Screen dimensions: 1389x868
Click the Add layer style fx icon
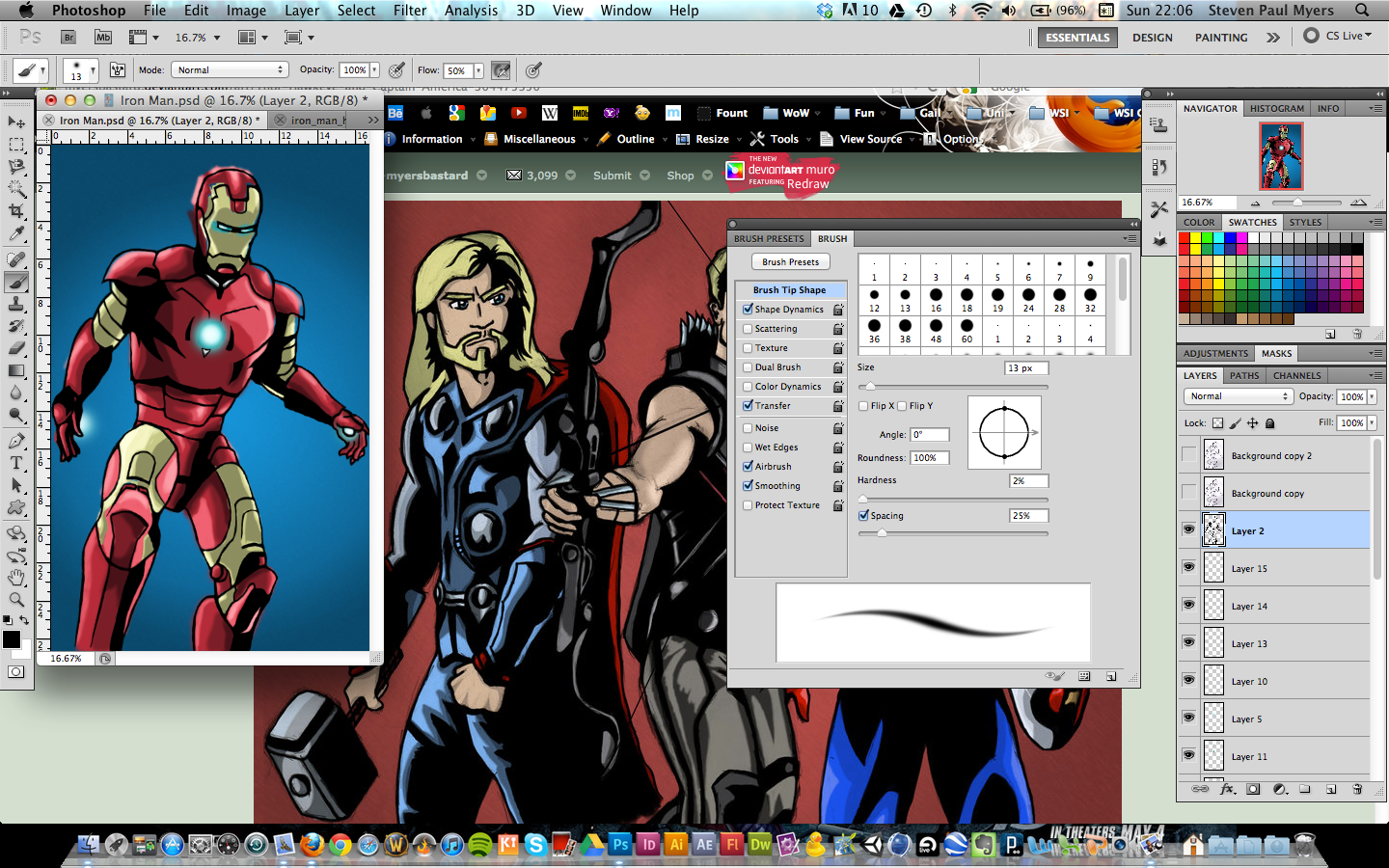point(1227,789)
